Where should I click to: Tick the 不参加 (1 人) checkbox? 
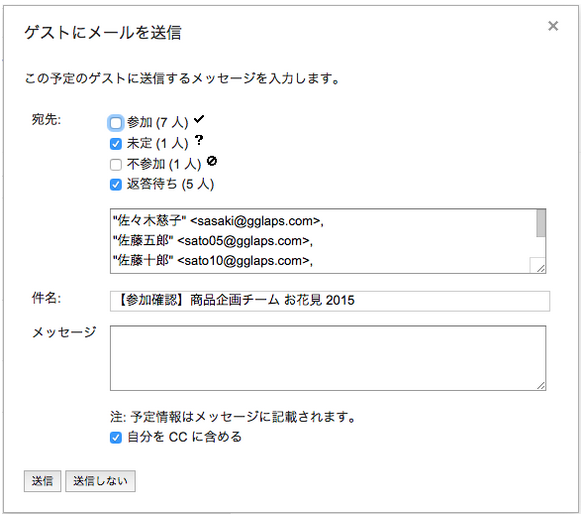pyautogui.click(x=116, y=164)
